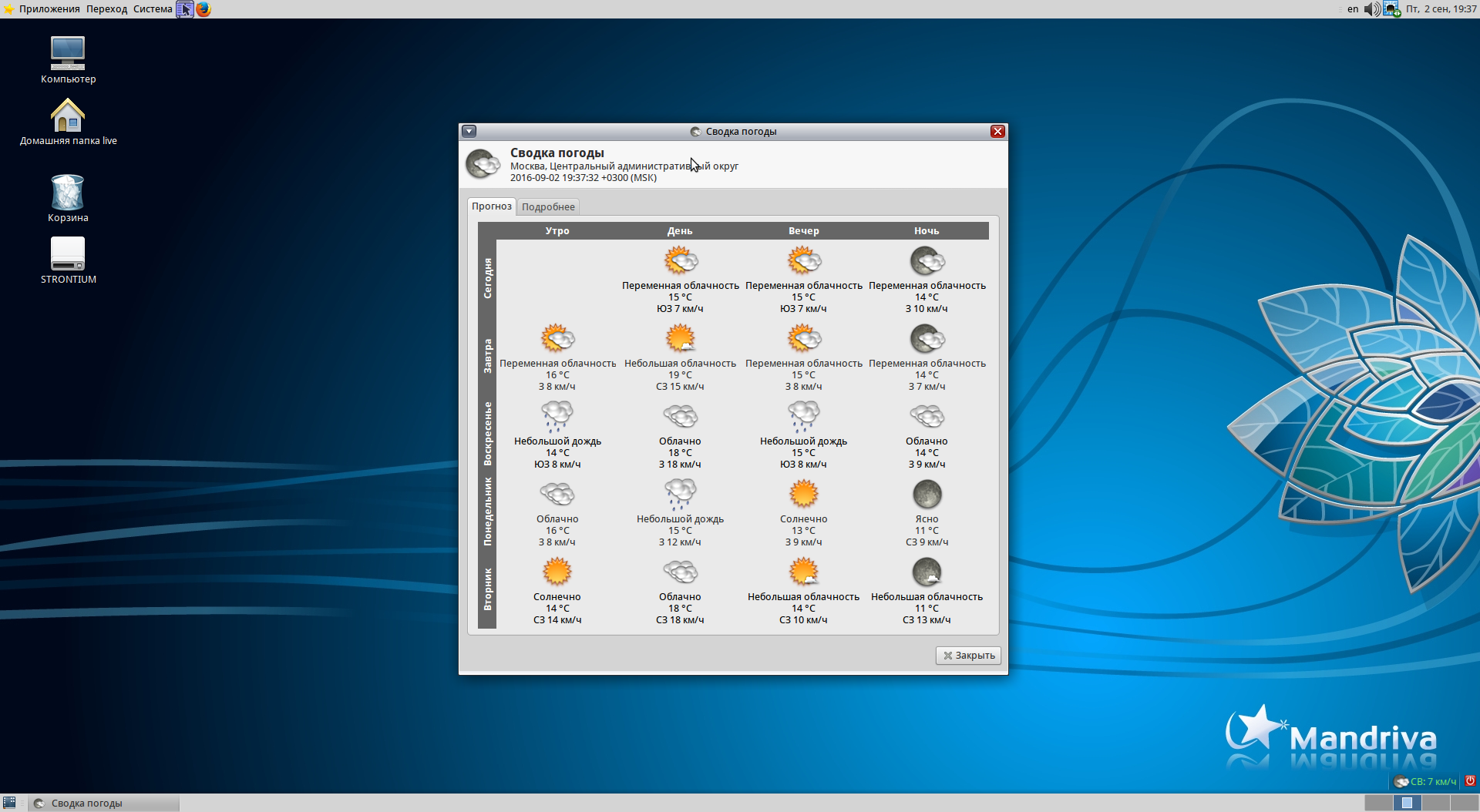Open the Приложения menu
Image resolution: width=1480 pixels, height=812 pixels.
[49, 9]
